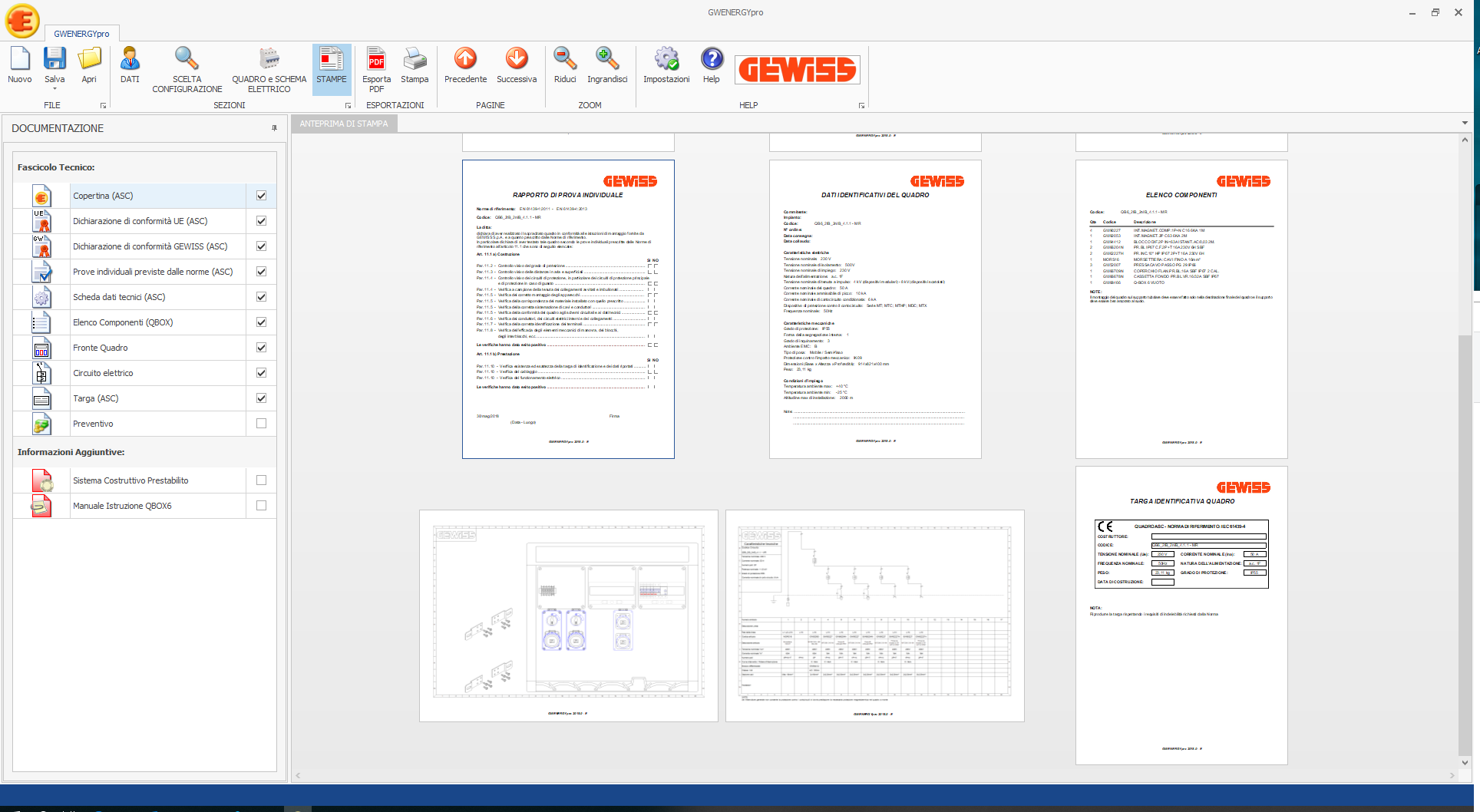Click Riduci zoom out icon
This screenshot has width=1480, height=812.
pos(565,58)
